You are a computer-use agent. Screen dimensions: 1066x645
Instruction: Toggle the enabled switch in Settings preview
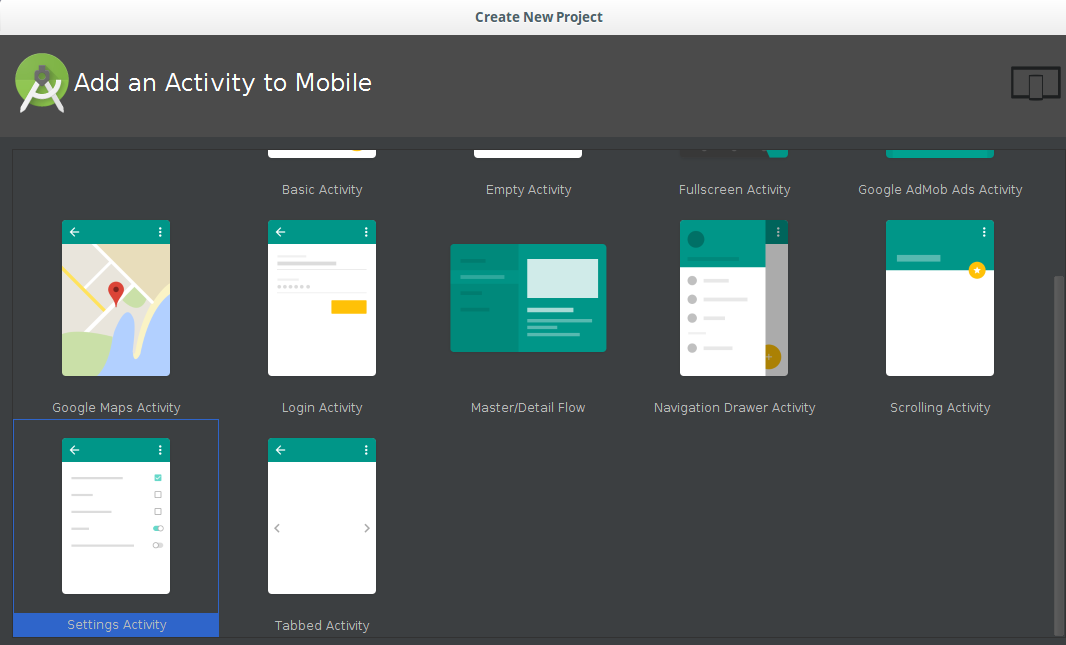pyautogui.click(x=157, y=528)
